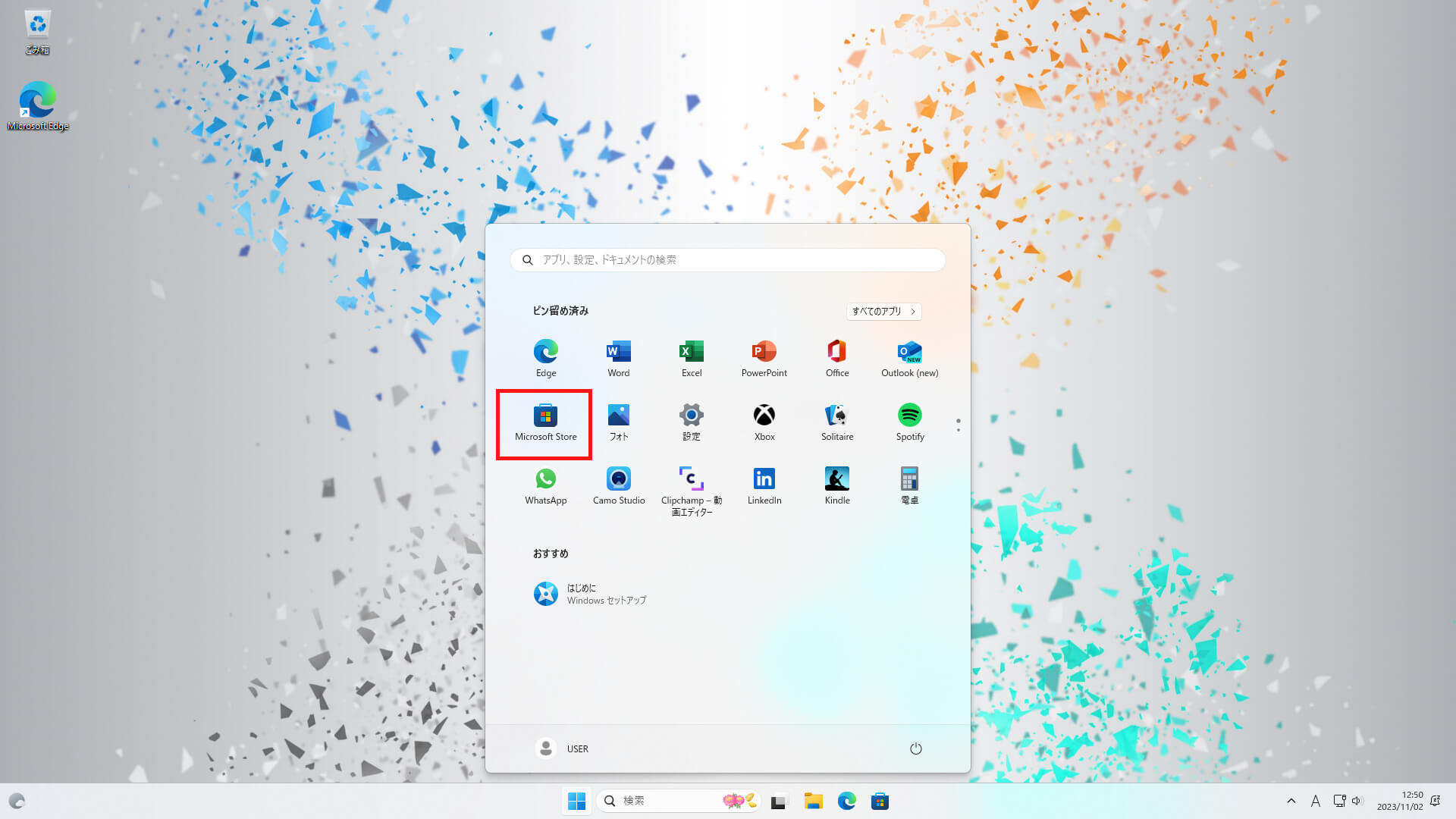Click the power button in Start menu
The width and height of the screenshot is (1456, 819).
pyautogui.click(x=915, y=748)
